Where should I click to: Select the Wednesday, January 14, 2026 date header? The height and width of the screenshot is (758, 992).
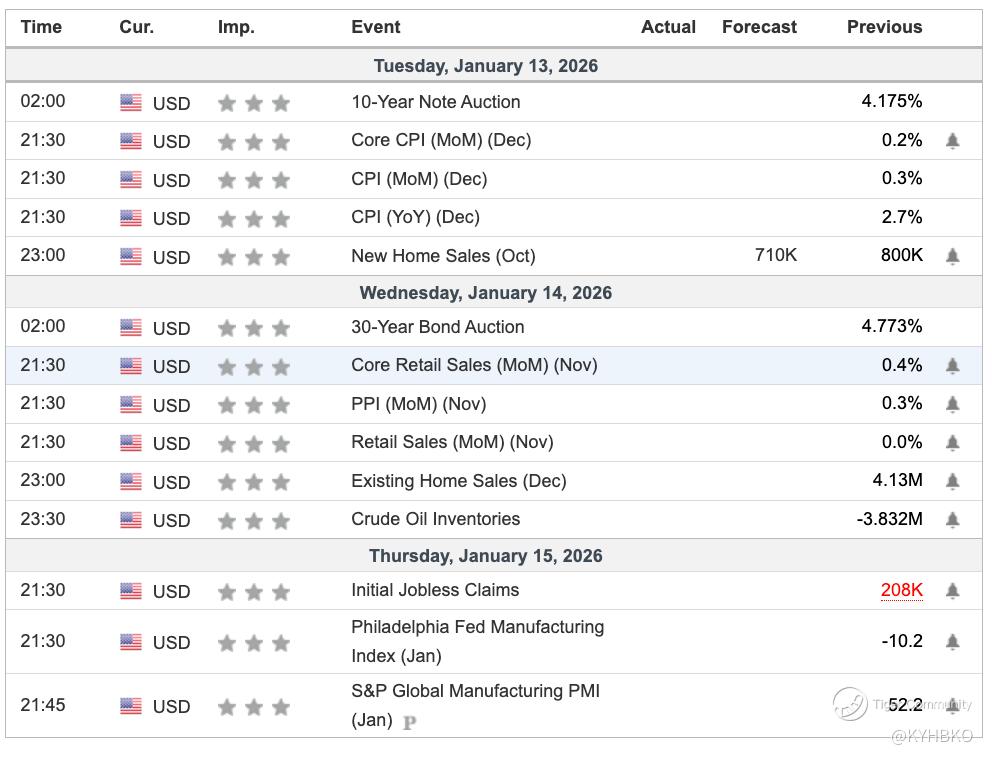pos(485,293)
